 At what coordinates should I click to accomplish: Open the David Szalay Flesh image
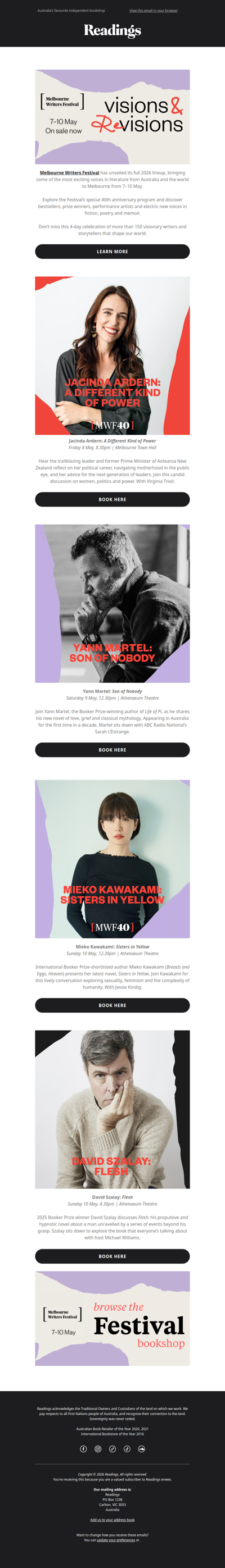tap(112, 1109)
